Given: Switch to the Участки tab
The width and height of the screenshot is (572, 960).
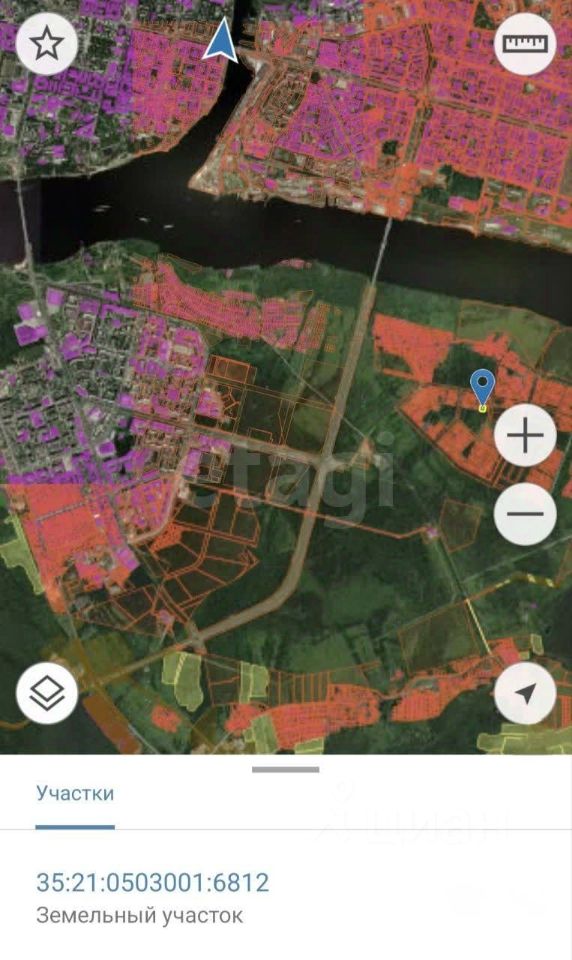Looking at the screenshot, I should (x=75, y=793).
